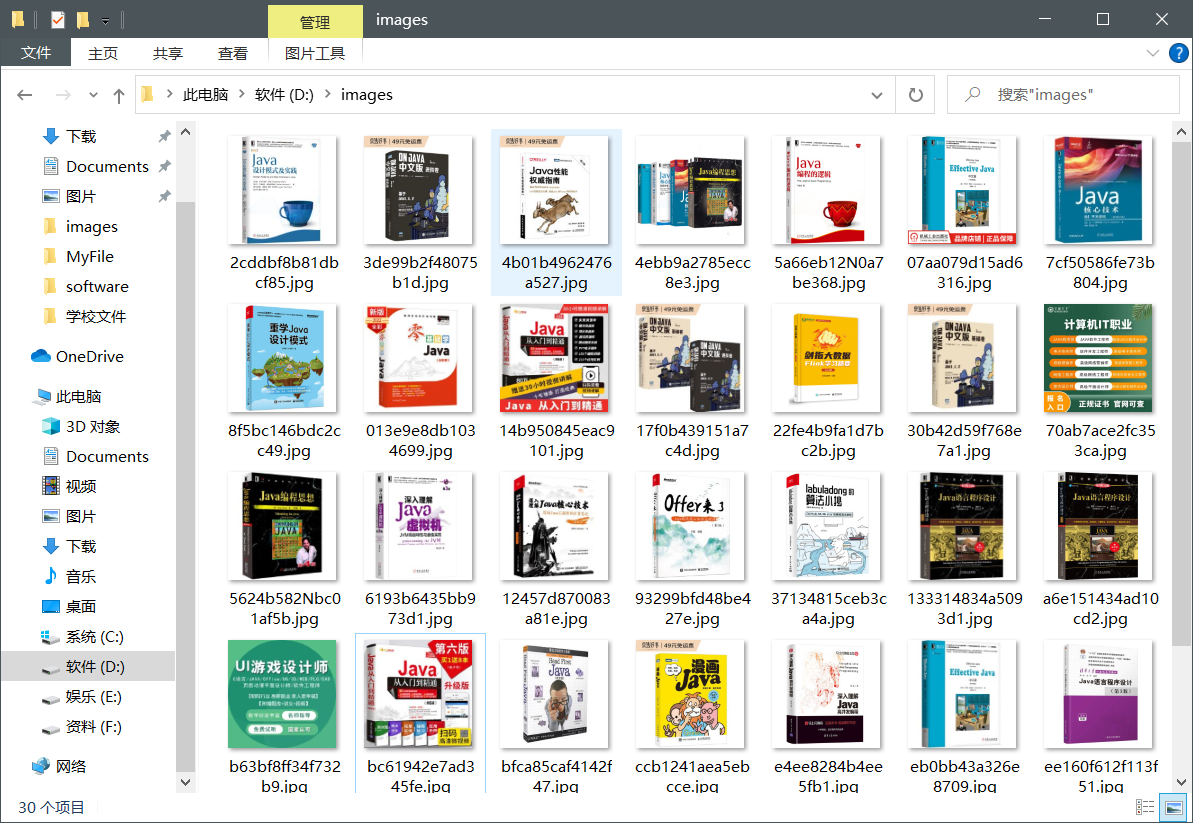Screen dimensions: 1193x823
Task: Open 音乐 in navigation pane
Action: [69, 577]
